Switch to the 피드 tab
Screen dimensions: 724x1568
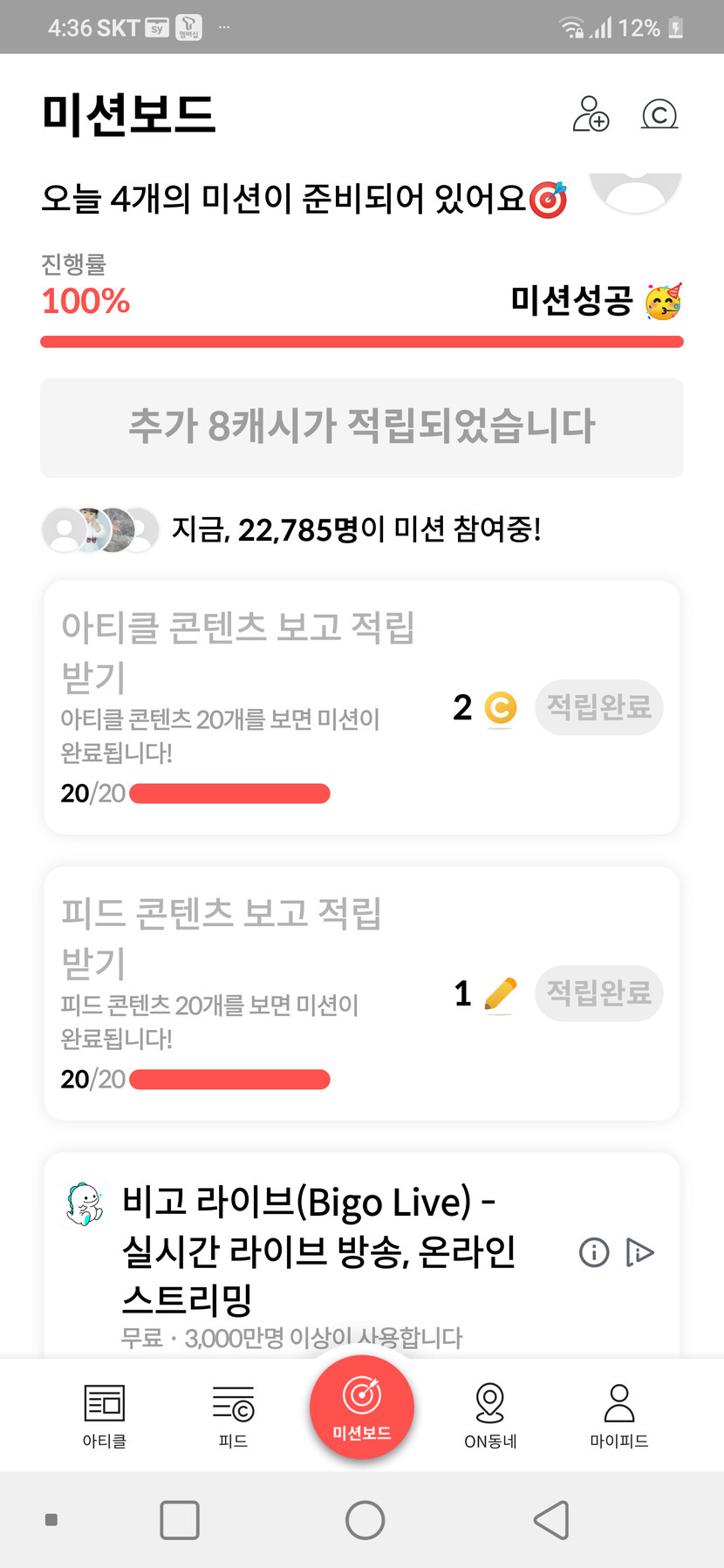click(233, 1415)
